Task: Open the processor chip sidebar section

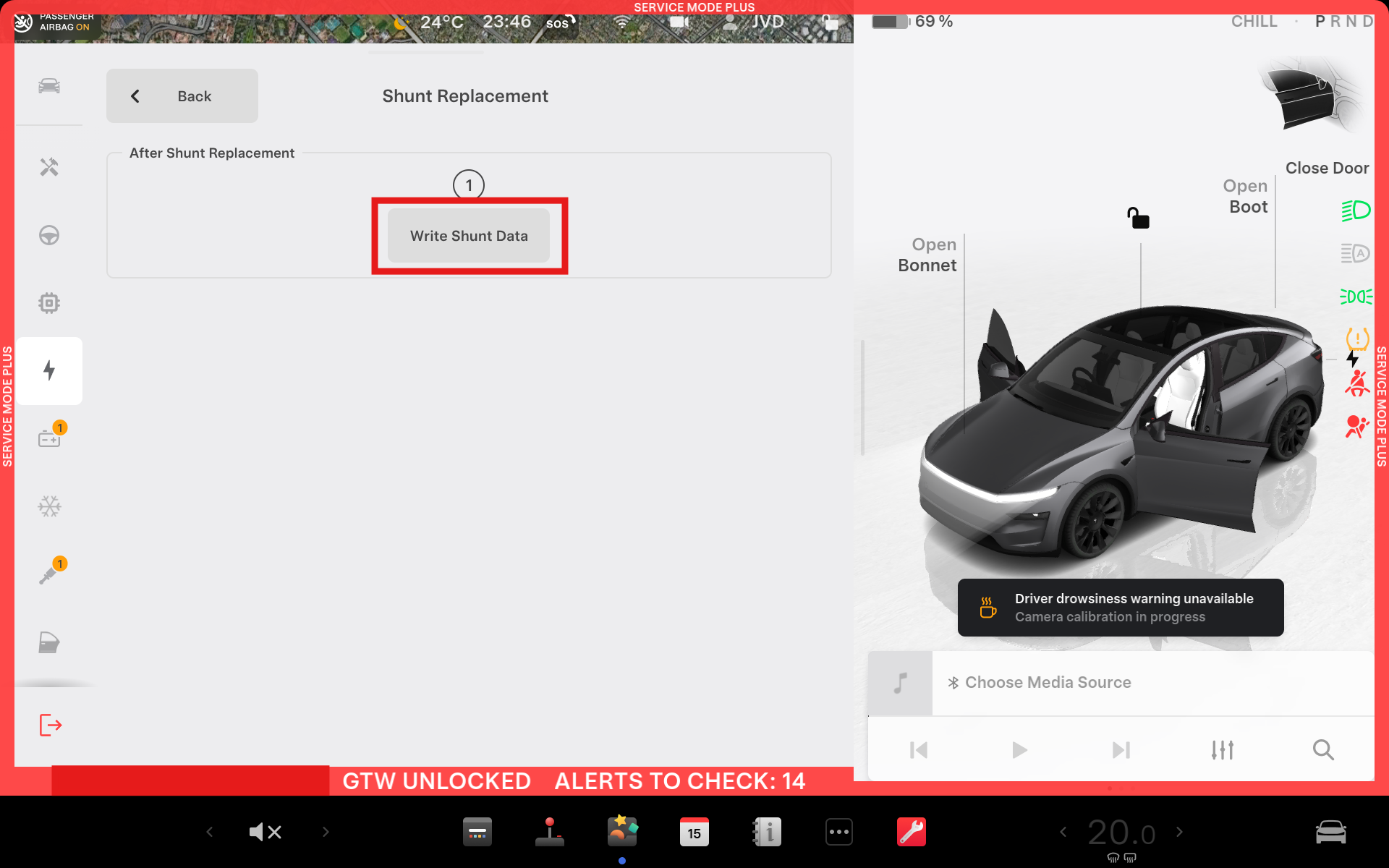Action: 49,302
